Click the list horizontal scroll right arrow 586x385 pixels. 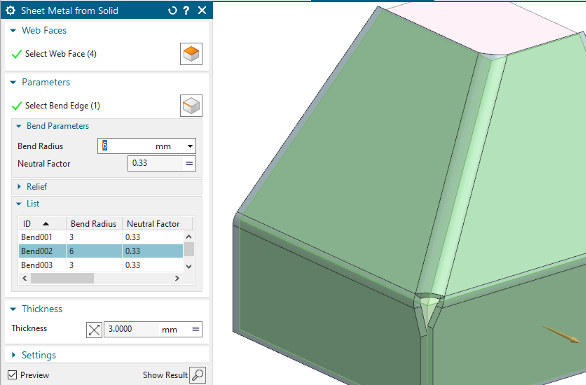(x=177, y=278)
